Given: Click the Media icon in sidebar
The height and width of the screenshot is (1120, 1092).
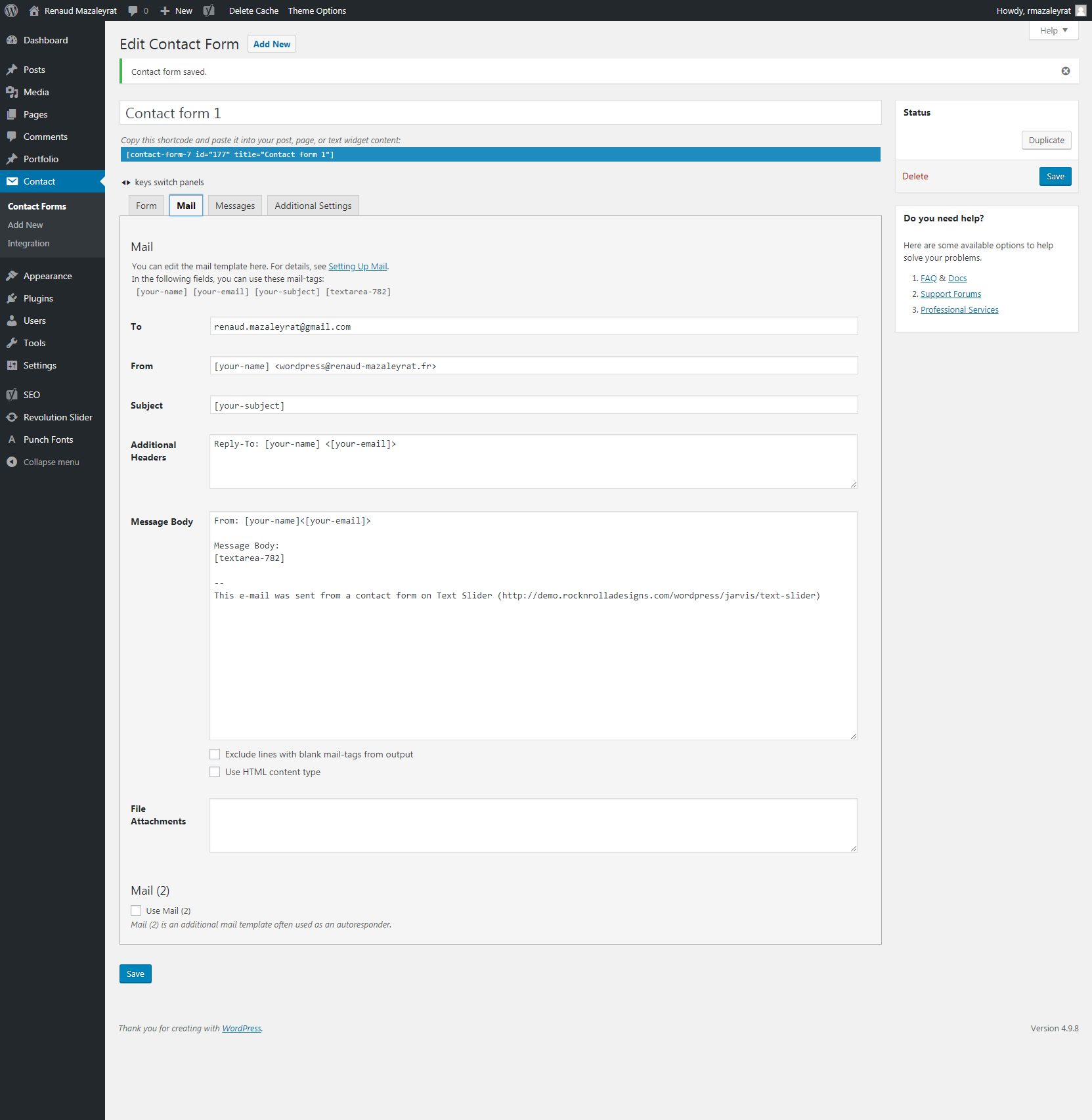Looking at the screenshot, I should coord(12,92).
